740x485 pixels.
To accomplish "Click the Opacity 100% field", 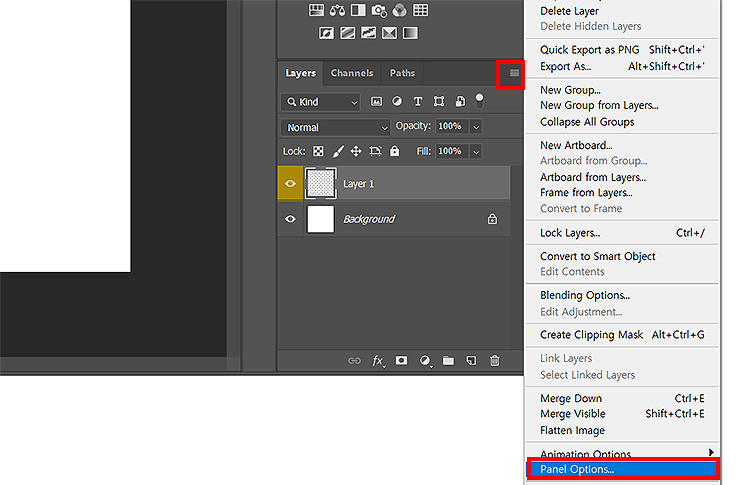I will point(452,126).
